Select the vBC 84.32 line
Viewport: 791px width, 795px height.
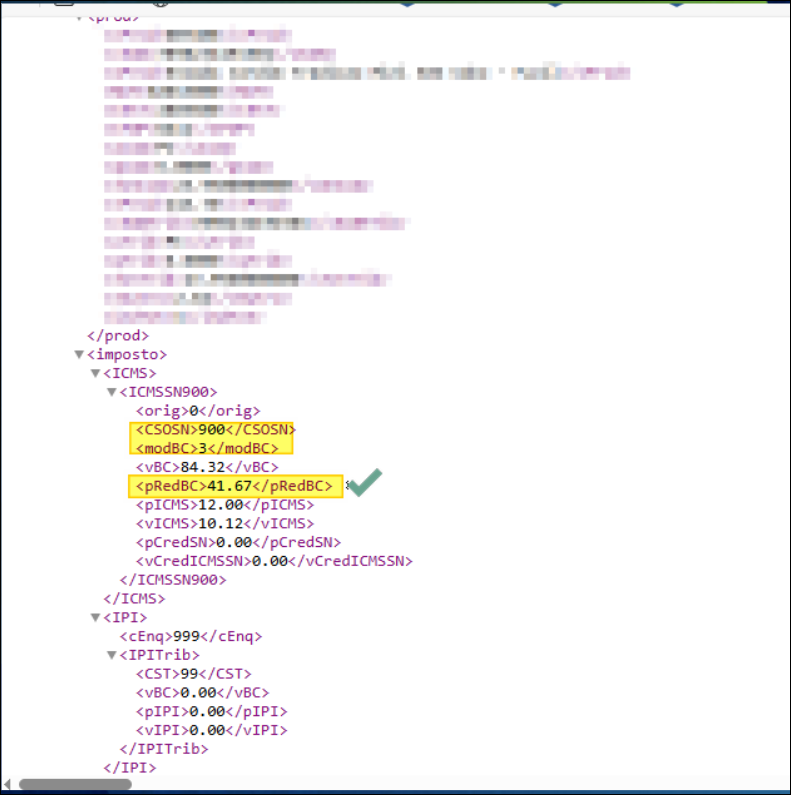point(207,467)
